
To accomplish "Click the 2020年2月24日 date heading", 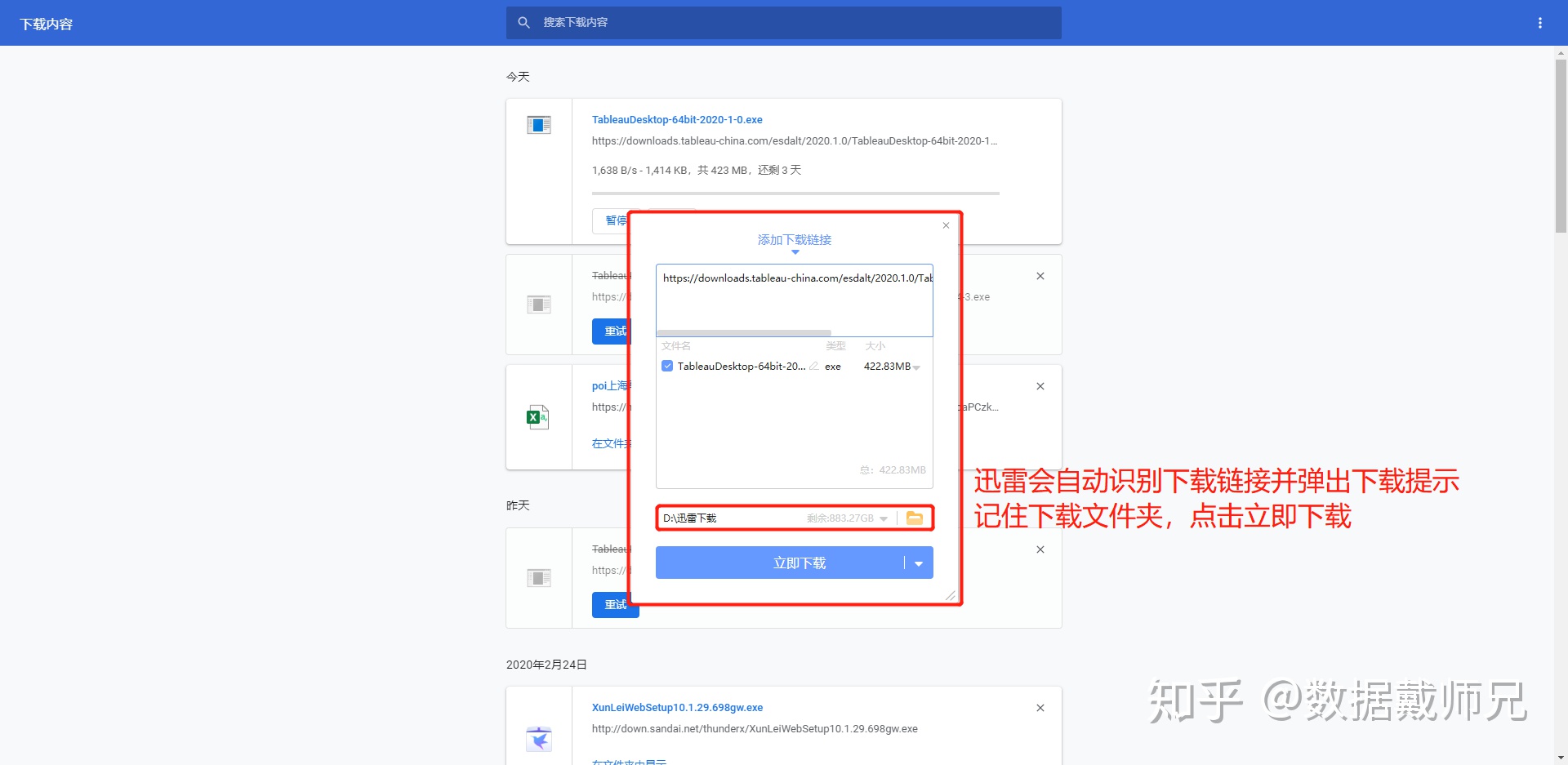I will [546, 665].
